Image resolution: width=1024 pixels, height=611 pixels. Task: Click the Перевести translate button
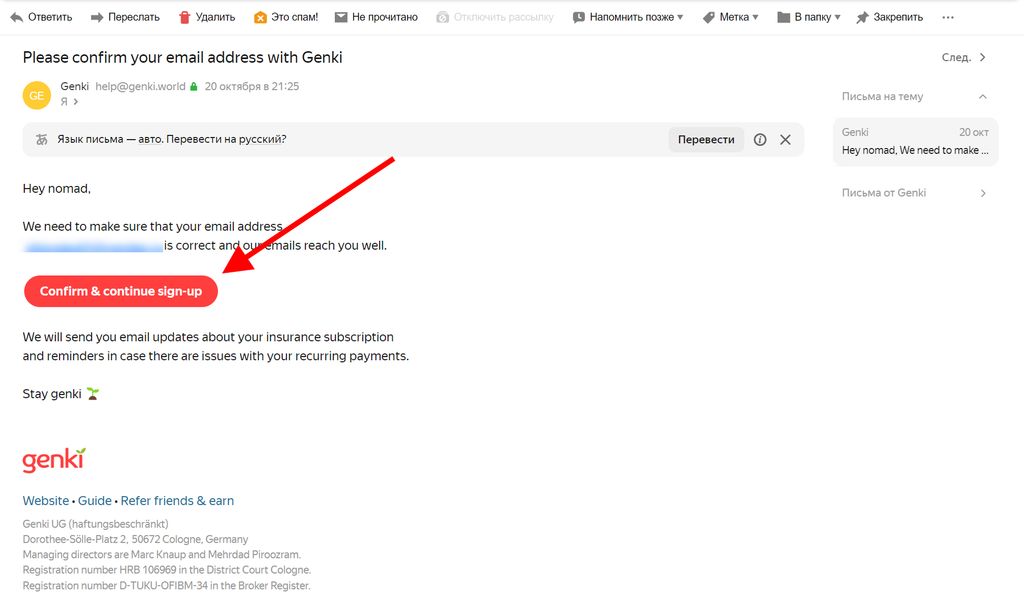[x=706, y=139]
